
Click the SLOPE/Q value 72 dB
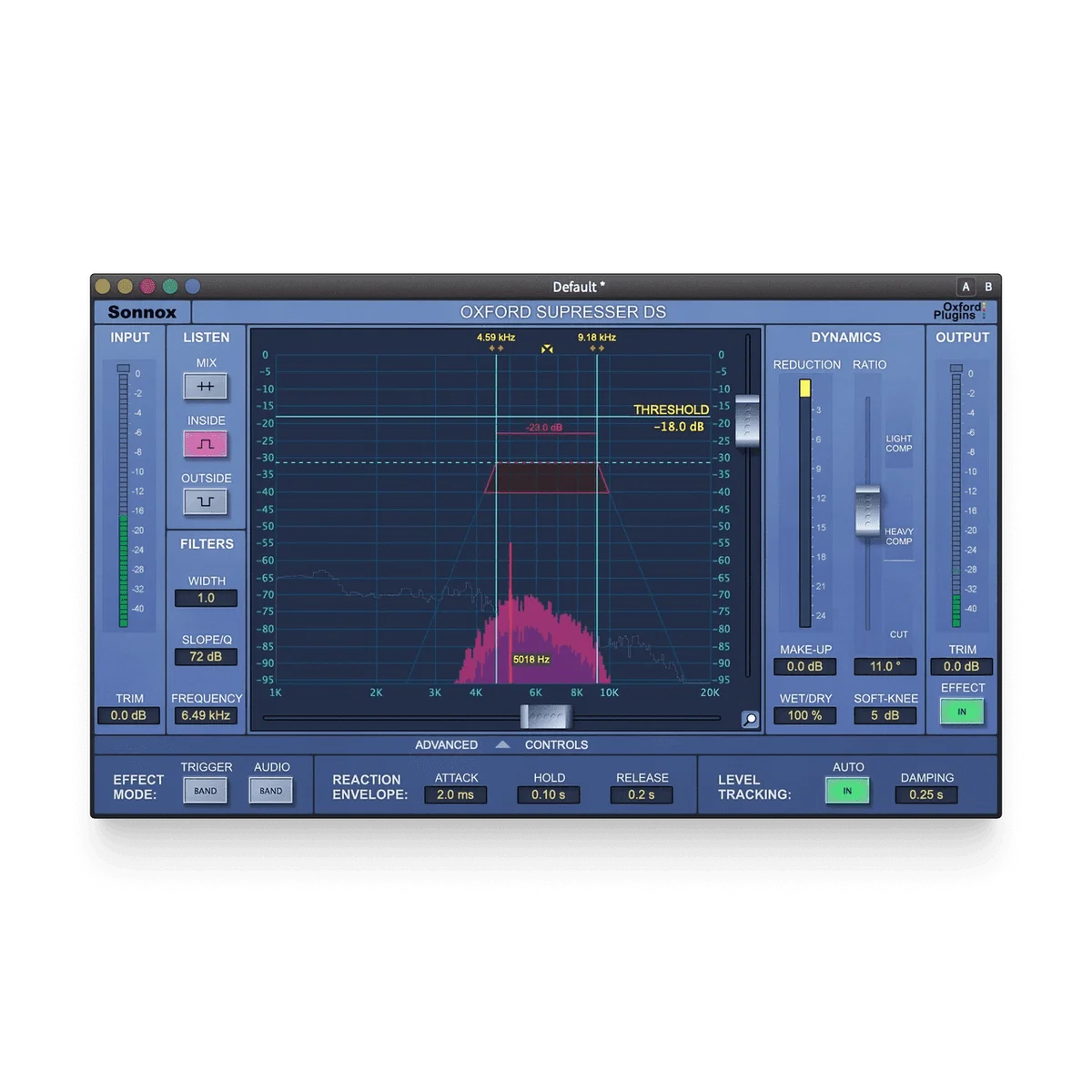(x=206, y=656)
